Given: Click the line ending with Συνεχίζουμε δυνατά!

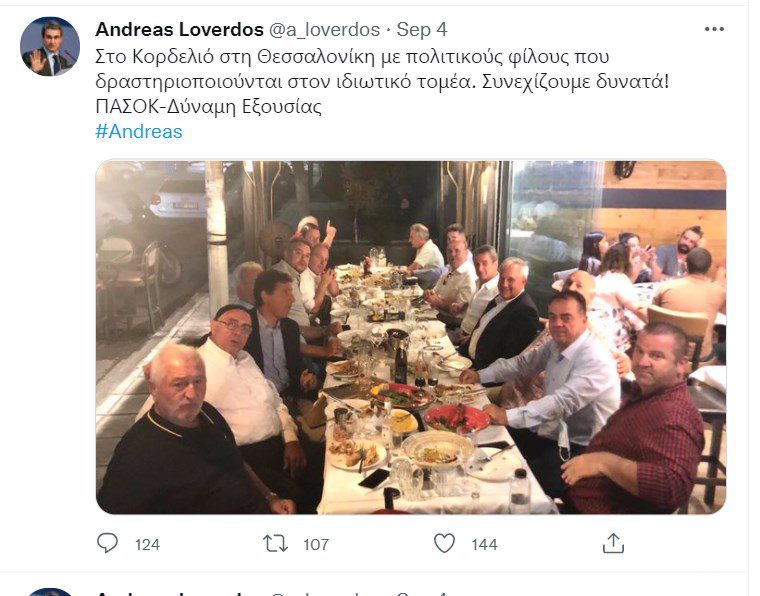Looking at the screenshot, I should (x=382, y=81).
